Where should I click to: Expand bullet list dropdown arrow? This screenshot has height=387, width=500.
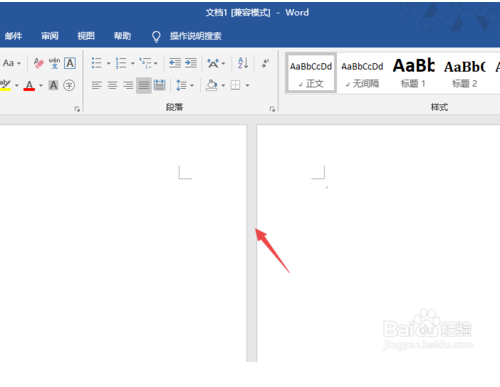coord(108,63)
